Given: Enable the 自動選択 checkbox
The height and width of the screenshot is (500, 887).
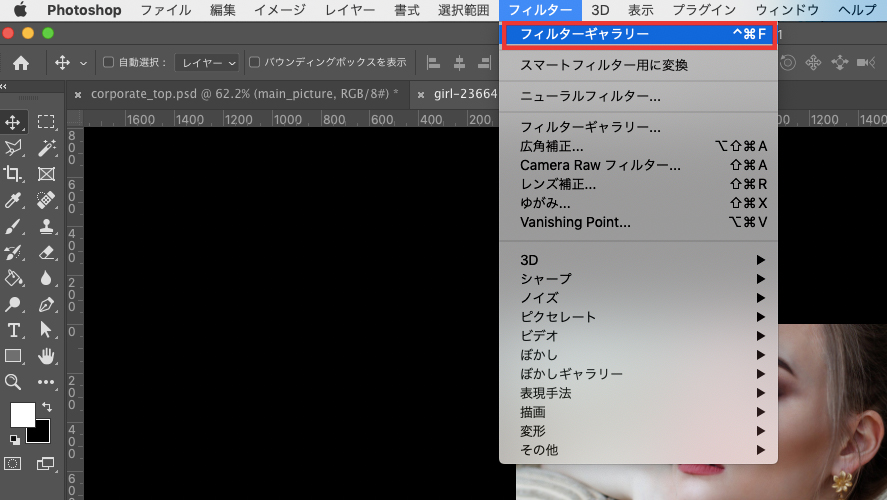Looking at the screenshot, I should [x=108, y=62].
